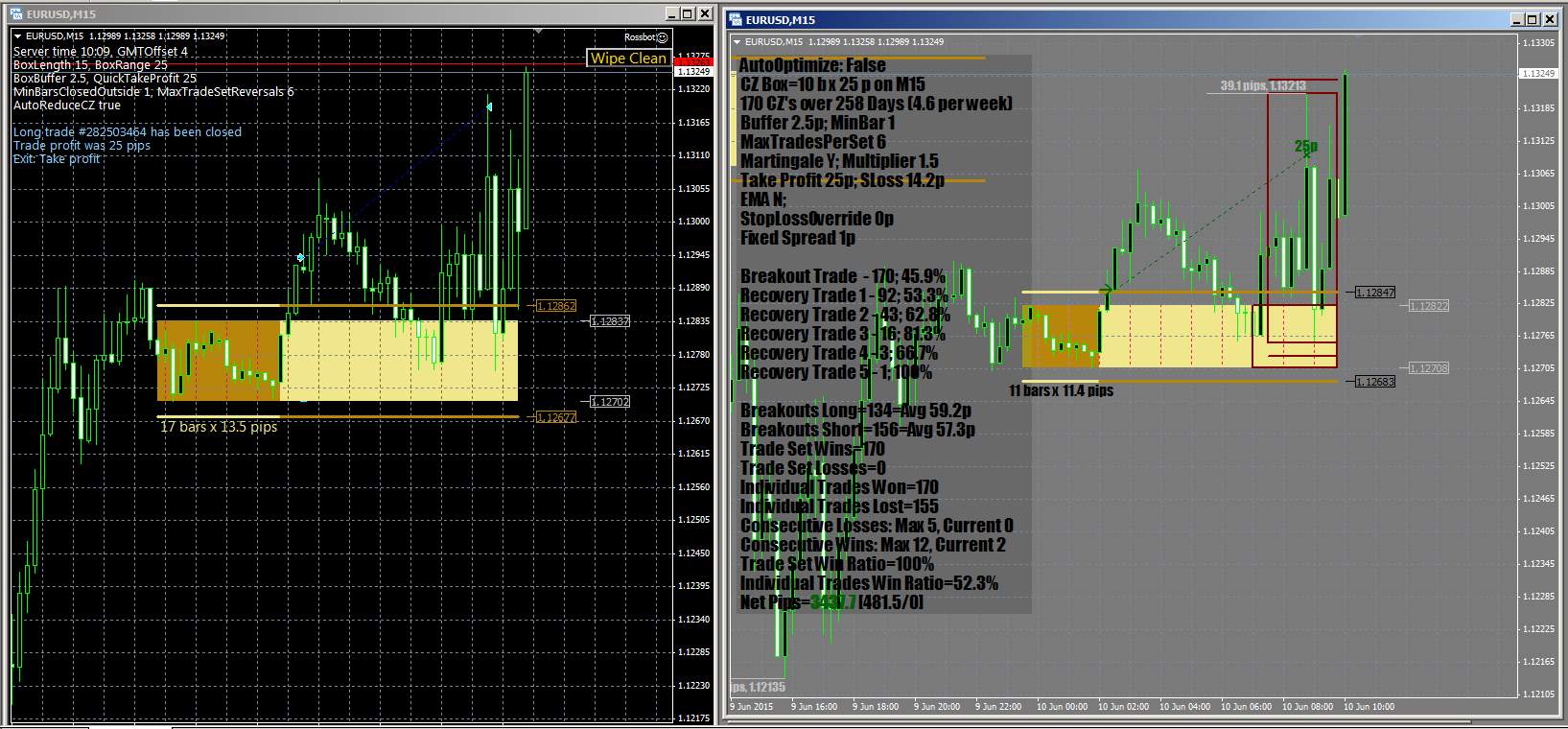
Task: Select the 1.12847 price label in right chart
Action: [x=1374, y=292]
